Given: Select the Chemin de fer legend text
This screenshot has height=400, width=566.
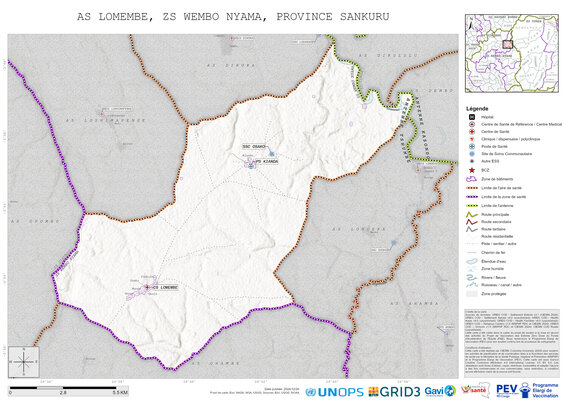Looking at the screenshot, I should tap(493, 252).
